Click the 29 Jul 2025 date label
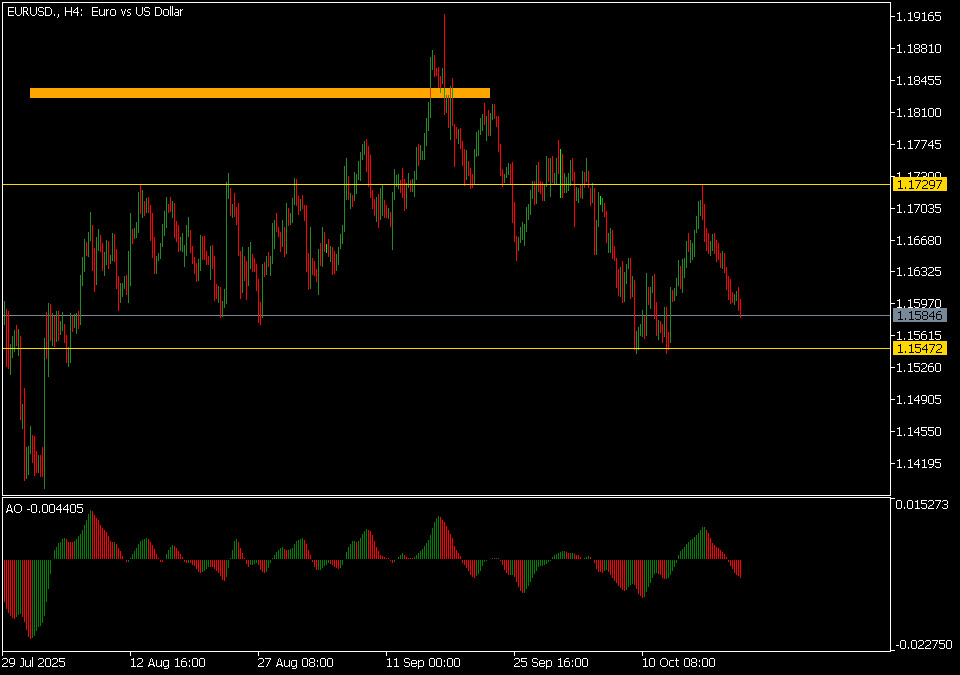The image size is (960, 675). click(35, 662)
